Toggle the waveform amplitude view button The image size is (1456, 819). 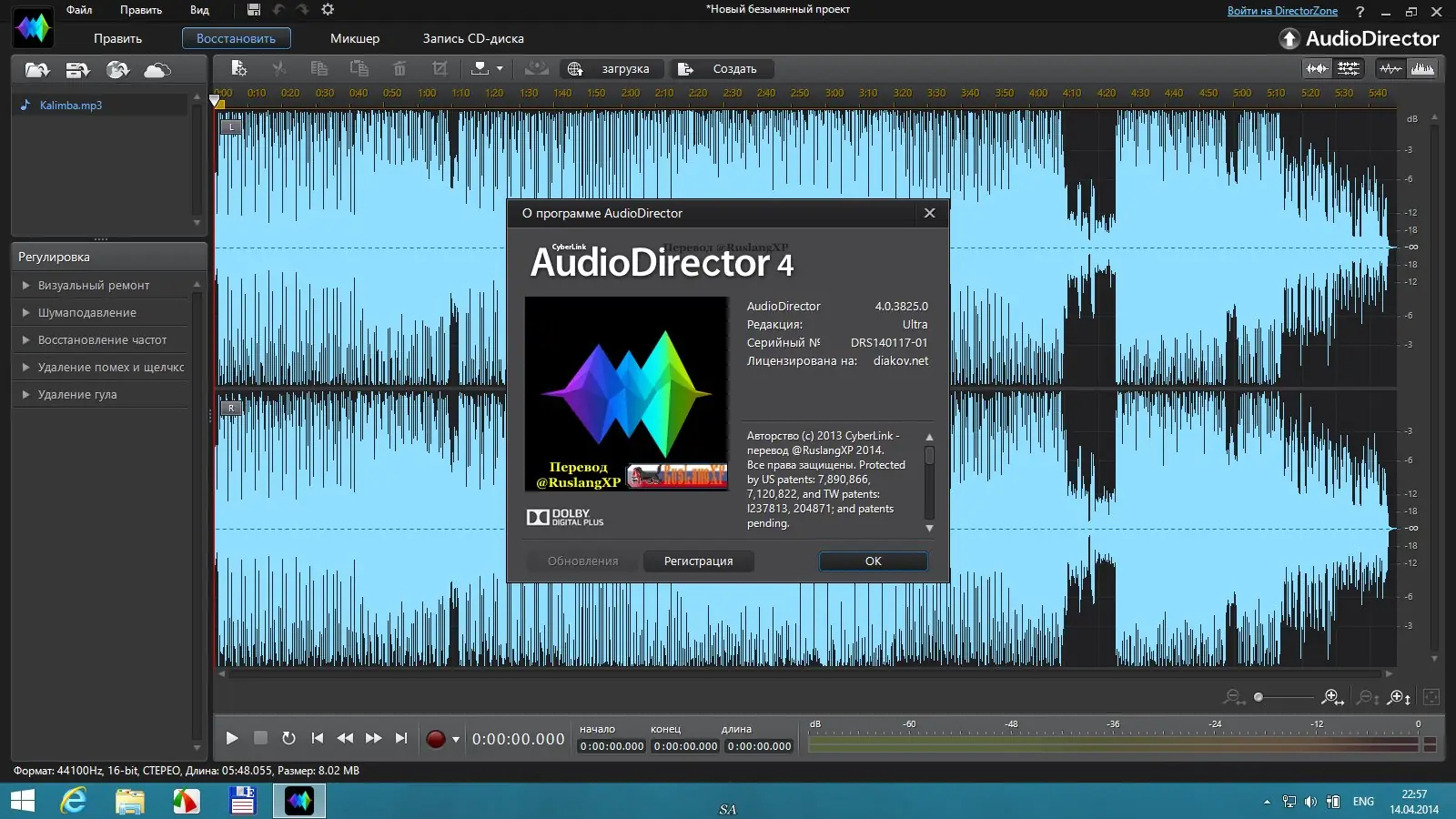click(1390, 69)
